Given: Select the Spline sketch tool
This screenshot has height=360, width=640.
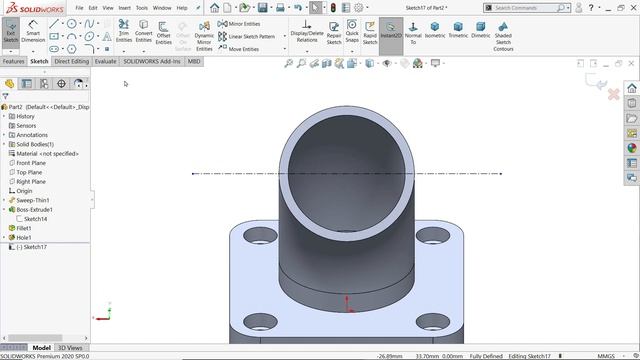Looking at the screenshot, I should click(89, 24).
